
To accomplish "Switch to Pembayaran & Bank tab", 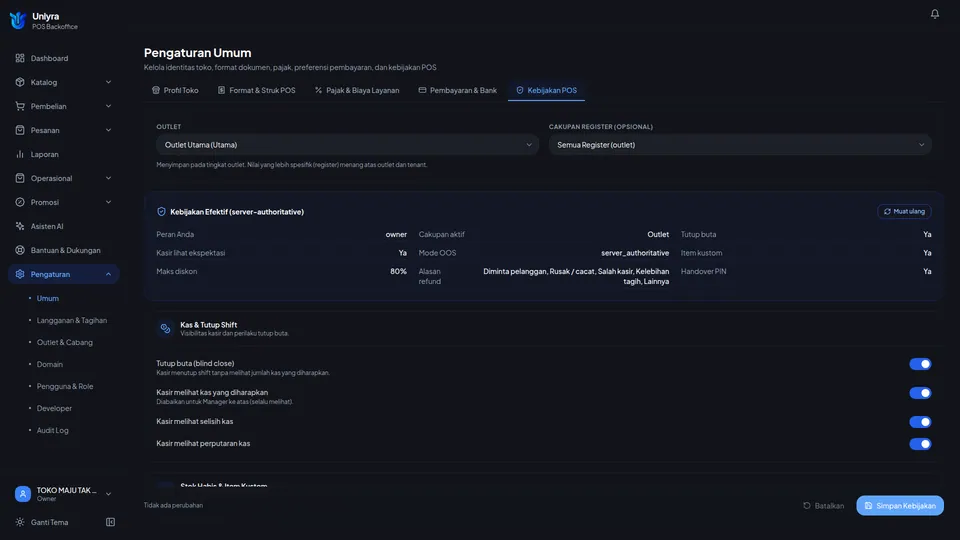I will pyautogui.click(x=457, y=90).
